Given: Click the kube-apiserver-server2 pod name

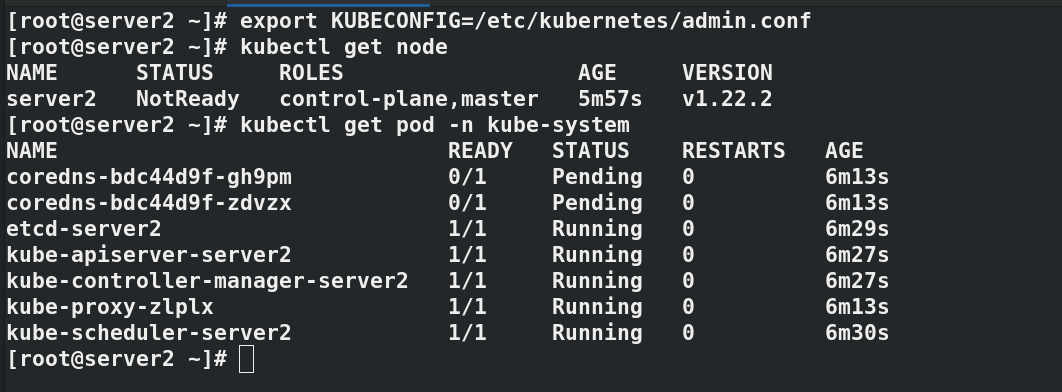Looking at the screenshot, I should pyautogui.click(x=149, y=255).
